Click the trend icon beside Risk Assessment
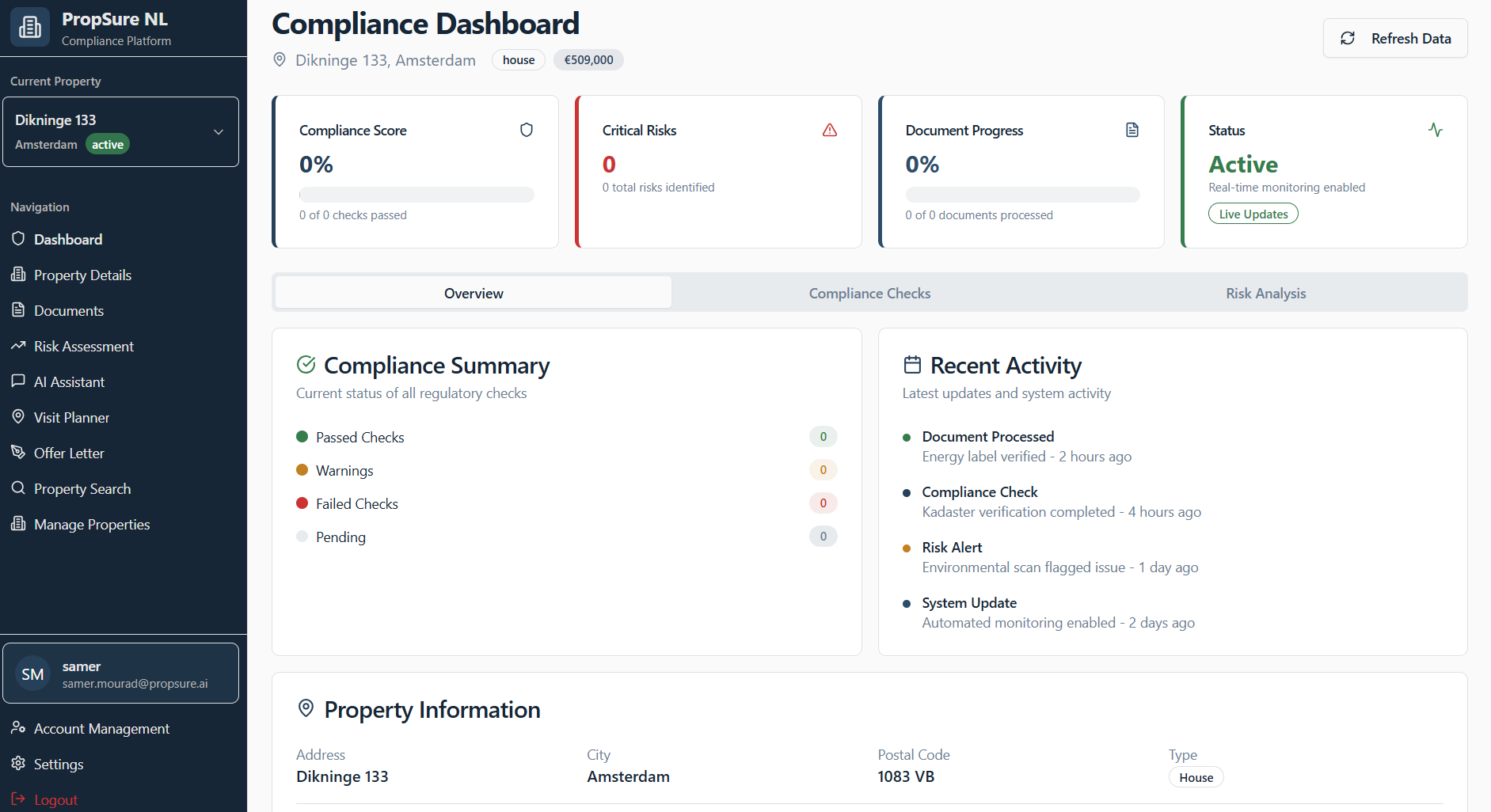 [x=18, y=346]
